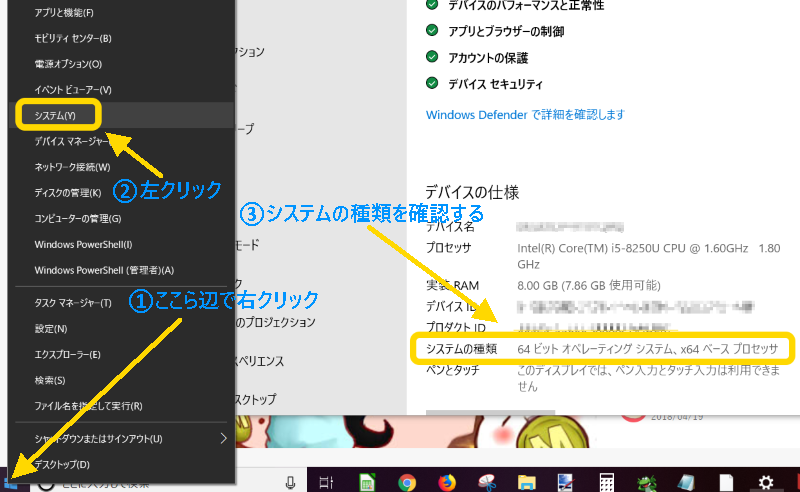The height and width of the screenshot is (492, 800).
Task: Click the monitor-with-pen icon left of Calculator
Action: coord(566,482)
